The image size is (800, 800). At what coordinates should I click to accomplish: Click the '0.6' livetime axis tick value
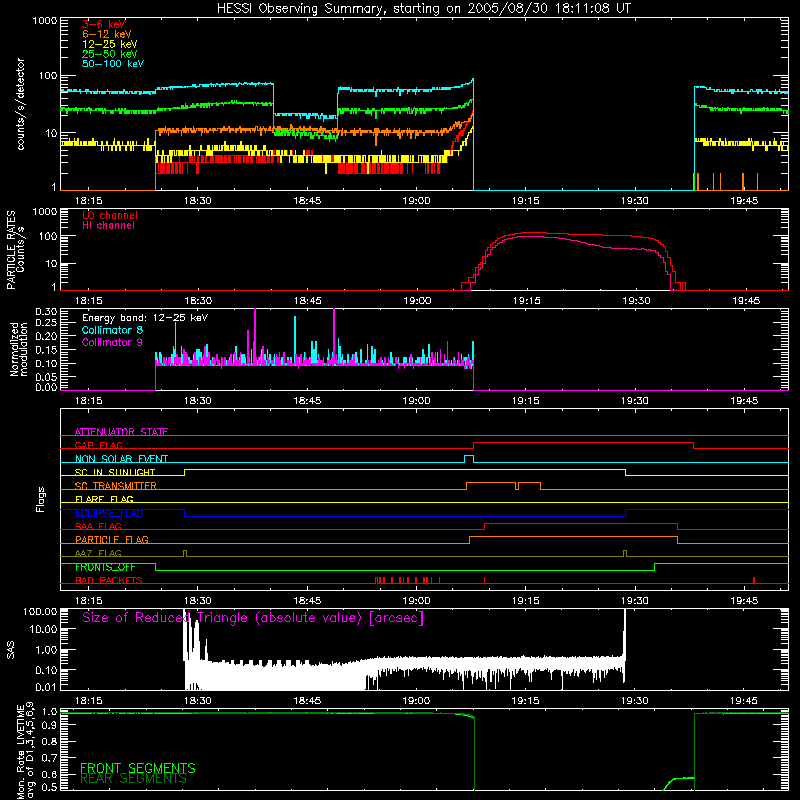click(49, 774)
